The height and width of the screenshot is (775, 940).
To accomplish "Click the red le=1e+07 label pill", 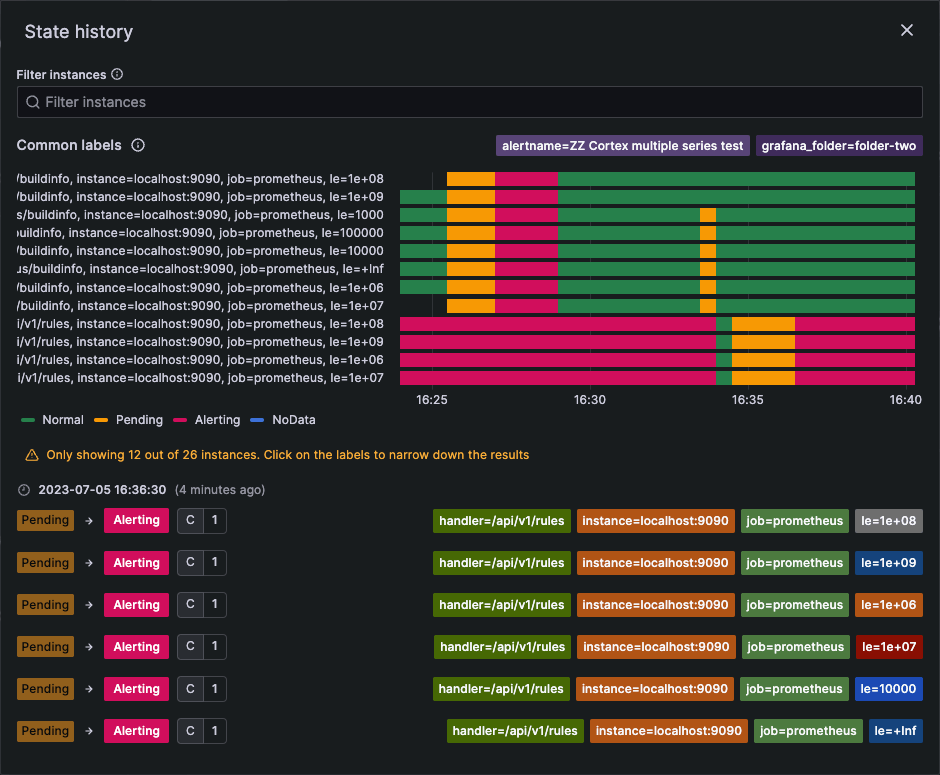I will (x=888, y=647).
